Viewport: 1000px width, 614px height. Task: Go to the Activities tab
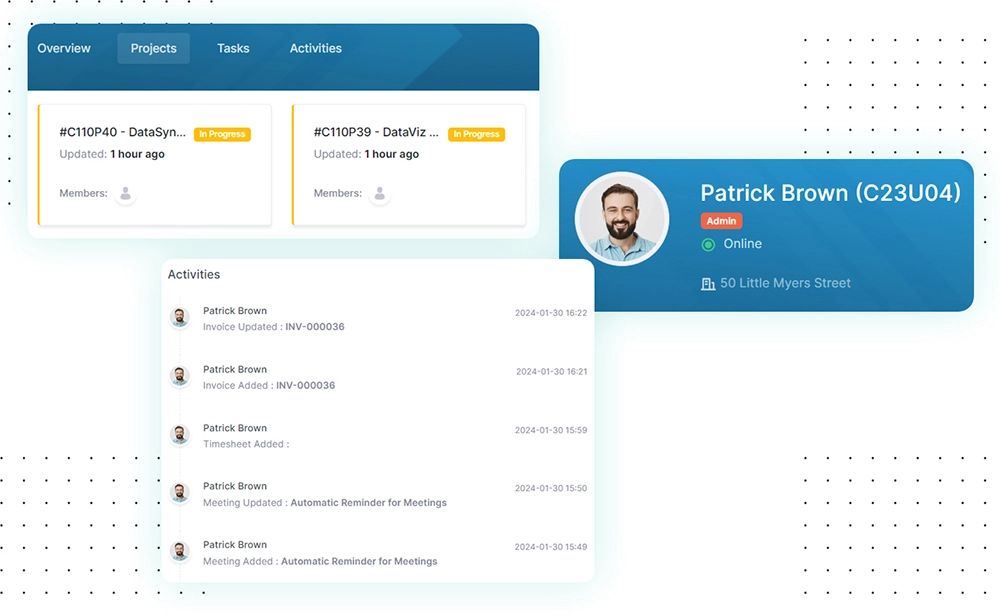point(315,48)
